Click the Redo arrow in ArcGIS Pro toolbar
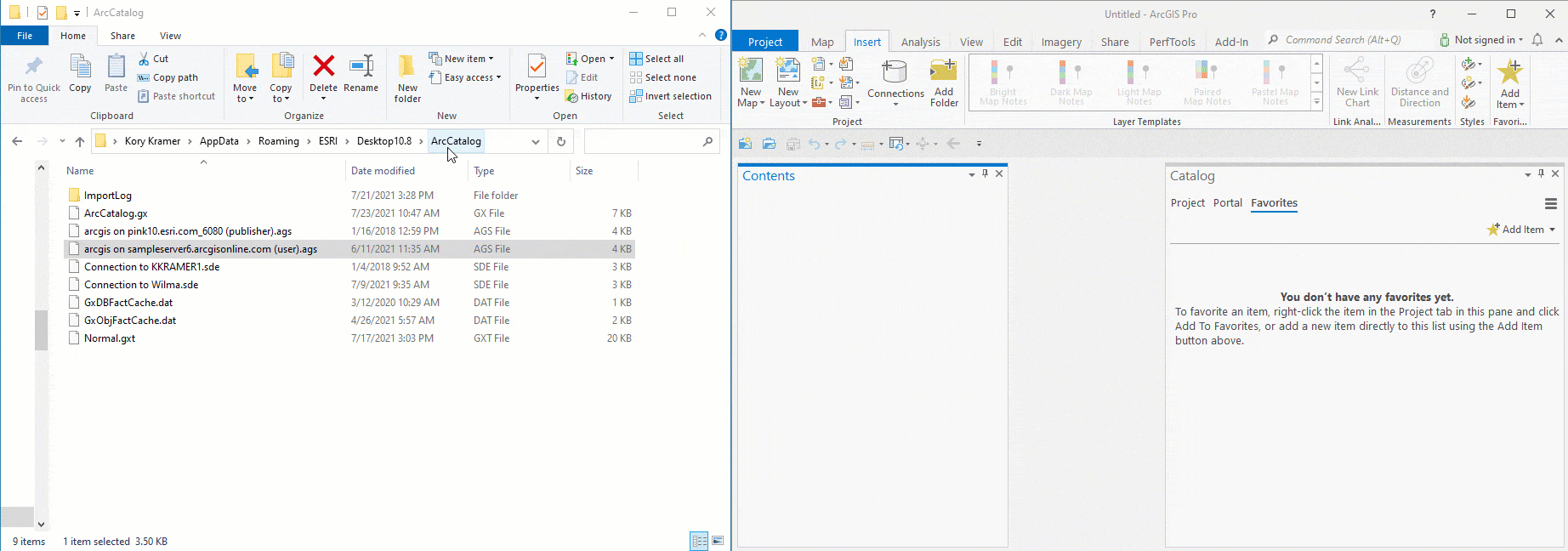Screen dimensions: 1568x551 click(839, 144)
